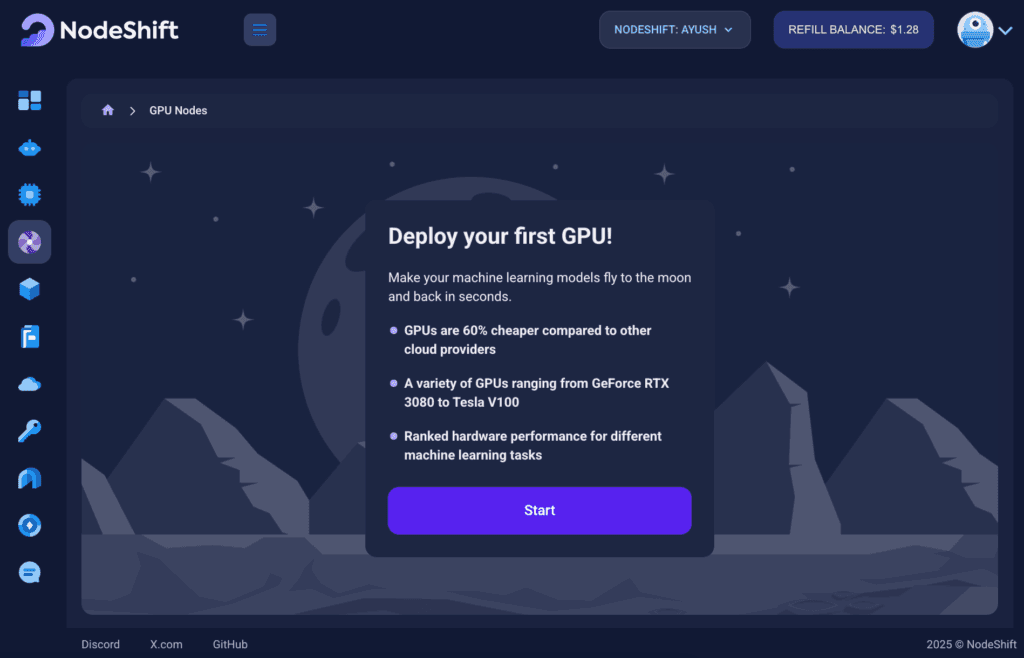The width and height of the screenshot is (1024, 658).
Task: Open the X.com footer link
Action: click(167, 644)
